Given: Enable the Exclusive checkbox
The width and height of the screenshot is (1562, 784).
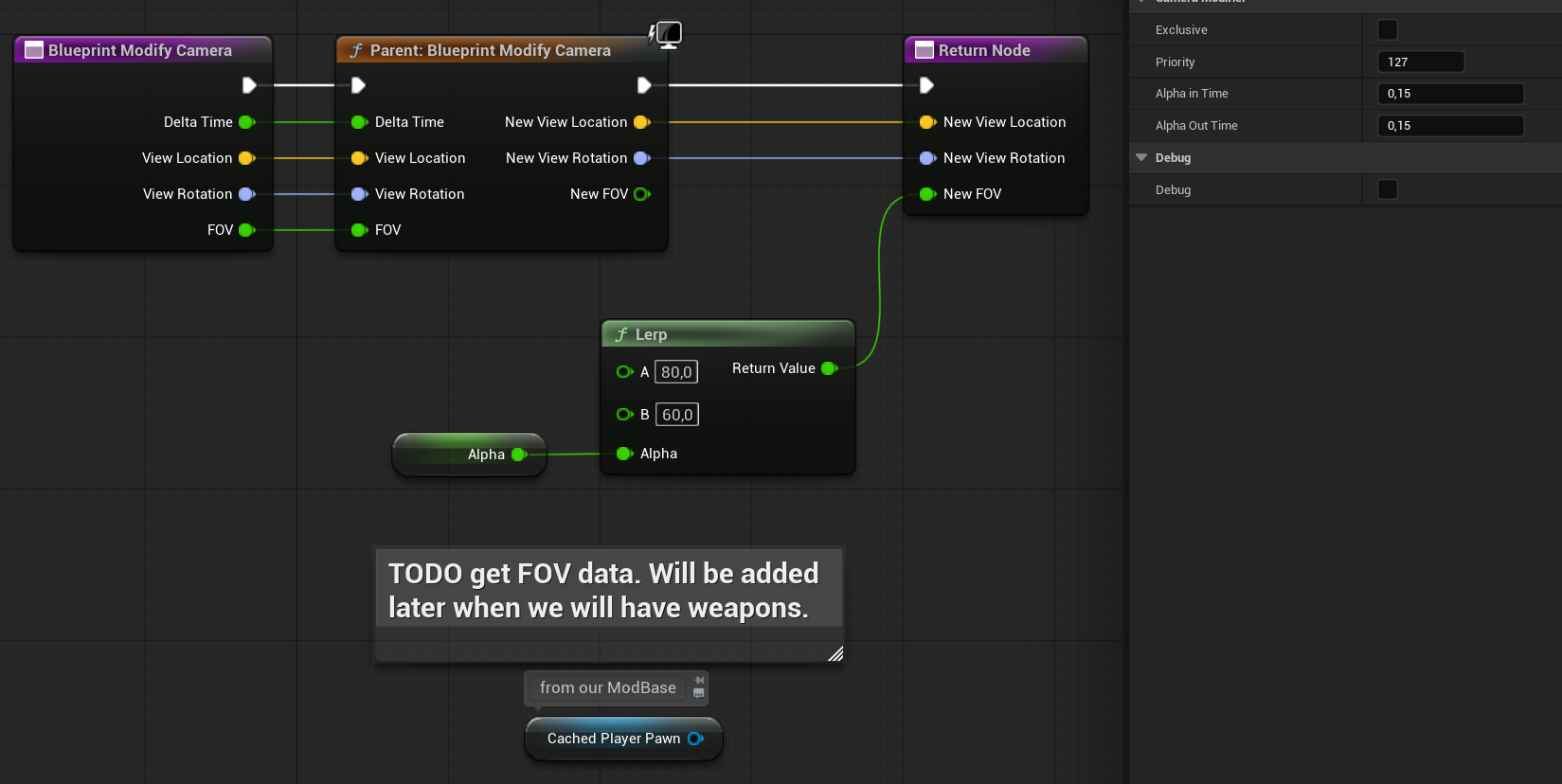Looking at the screenshot, I should tap(1387, 30).
